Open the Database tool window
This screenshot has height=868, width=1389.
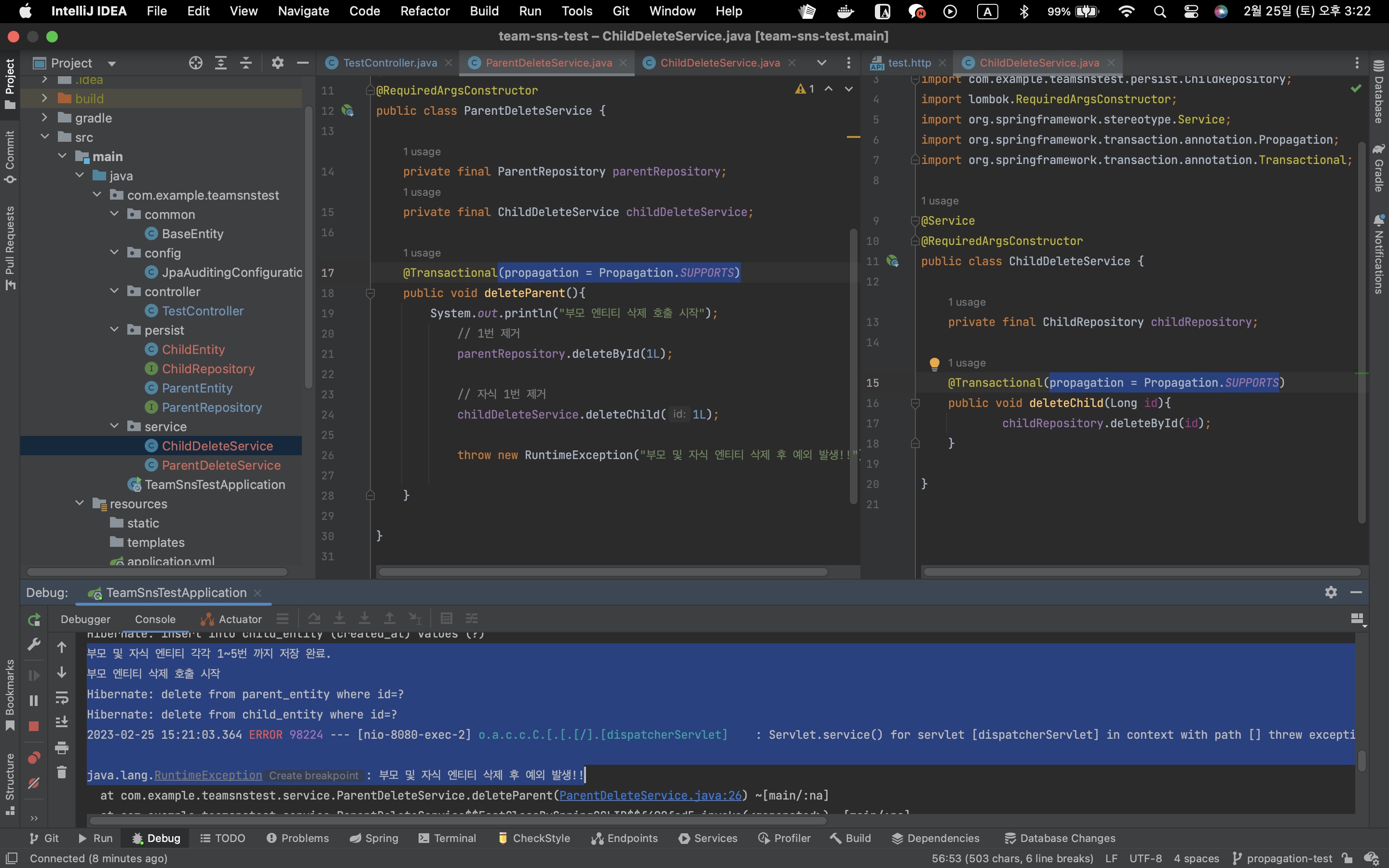tap(1379, 92)
